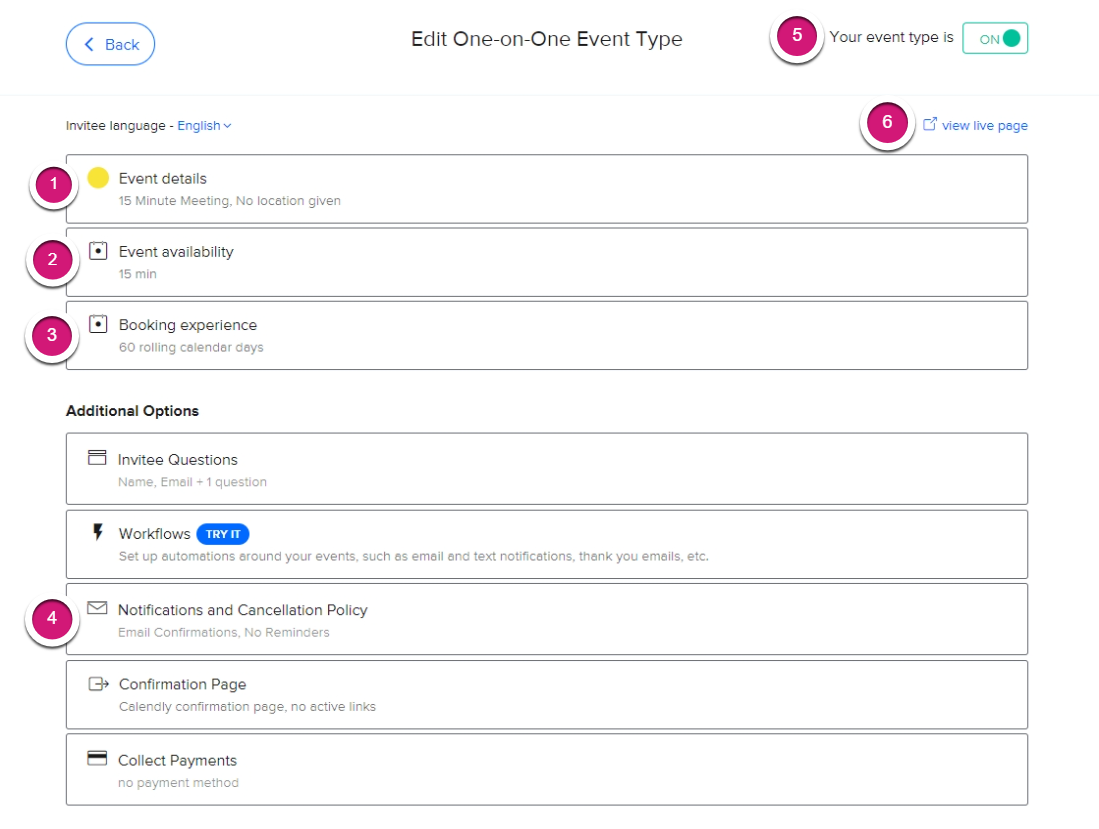Screen dimensions: 1099x829
Task: Click the 'Name, Email + 1 question' text
Action: pos(192,482)
